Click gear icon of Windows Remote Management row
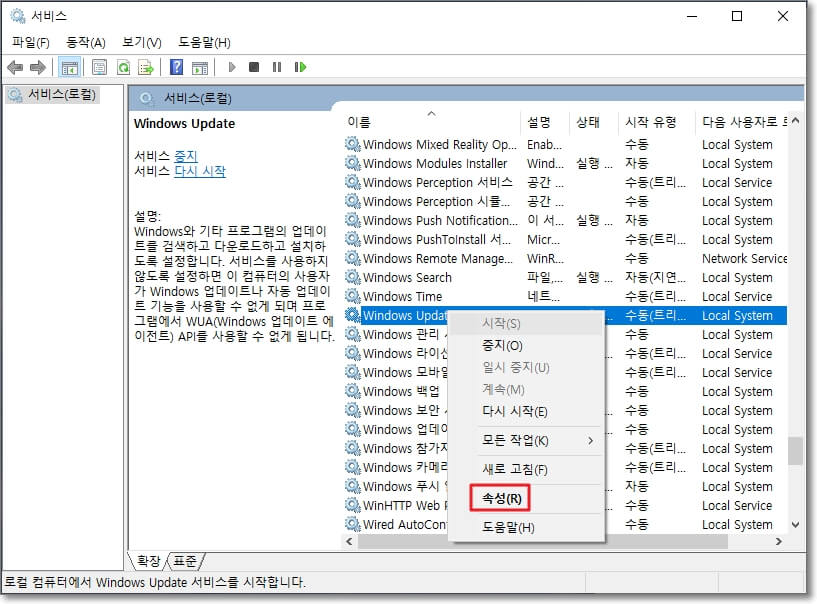The height and width of the screenshot is (604, 817). 353,258
